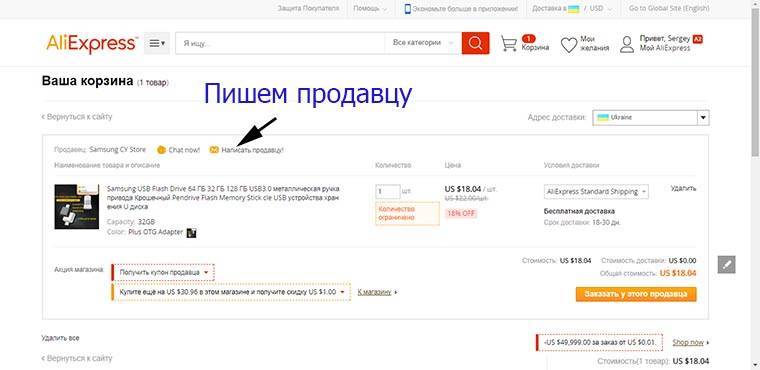Click Shop now link
This screenshot has width=760, height=370.
point(688,342)
